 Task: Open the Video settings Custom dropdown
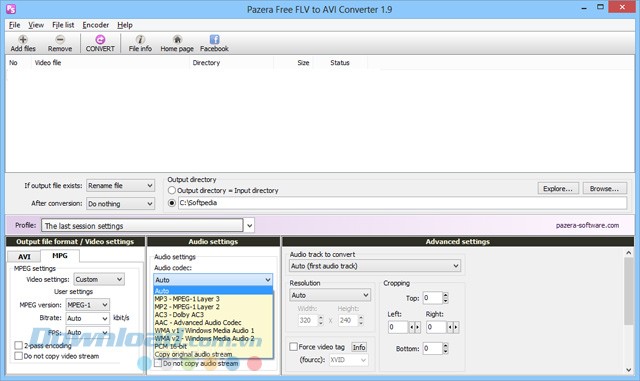click(99, 279)
